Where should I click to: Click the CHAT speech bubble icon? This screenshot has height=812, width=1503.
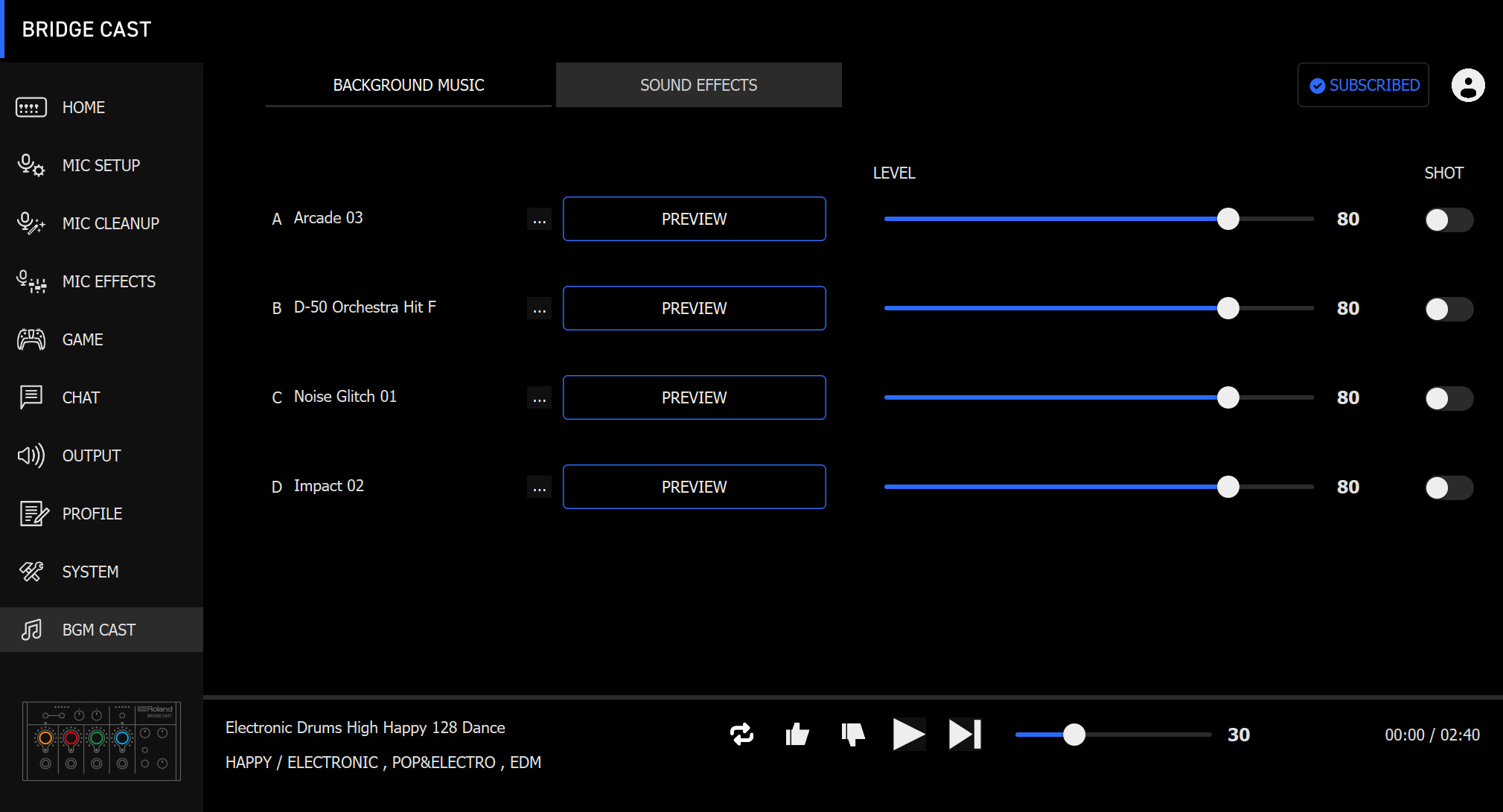(x=31, y=397)
